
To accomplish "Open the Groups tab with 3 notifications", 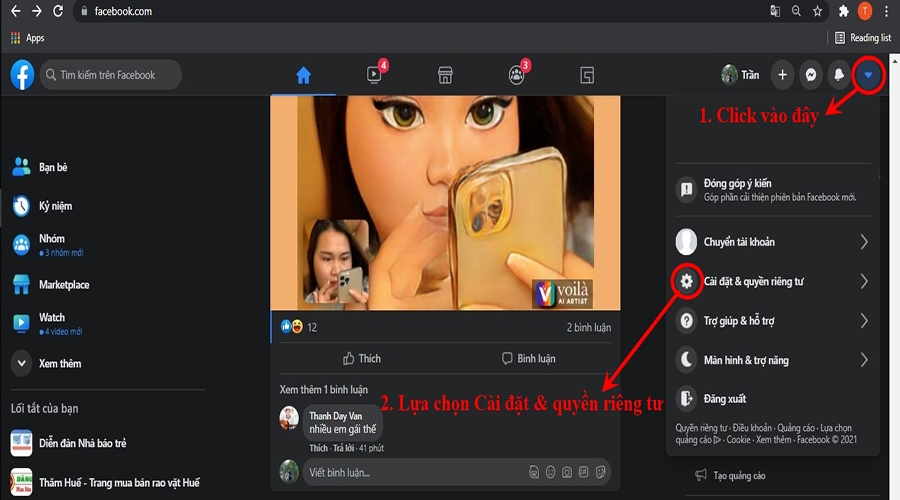I will point(517,75).
